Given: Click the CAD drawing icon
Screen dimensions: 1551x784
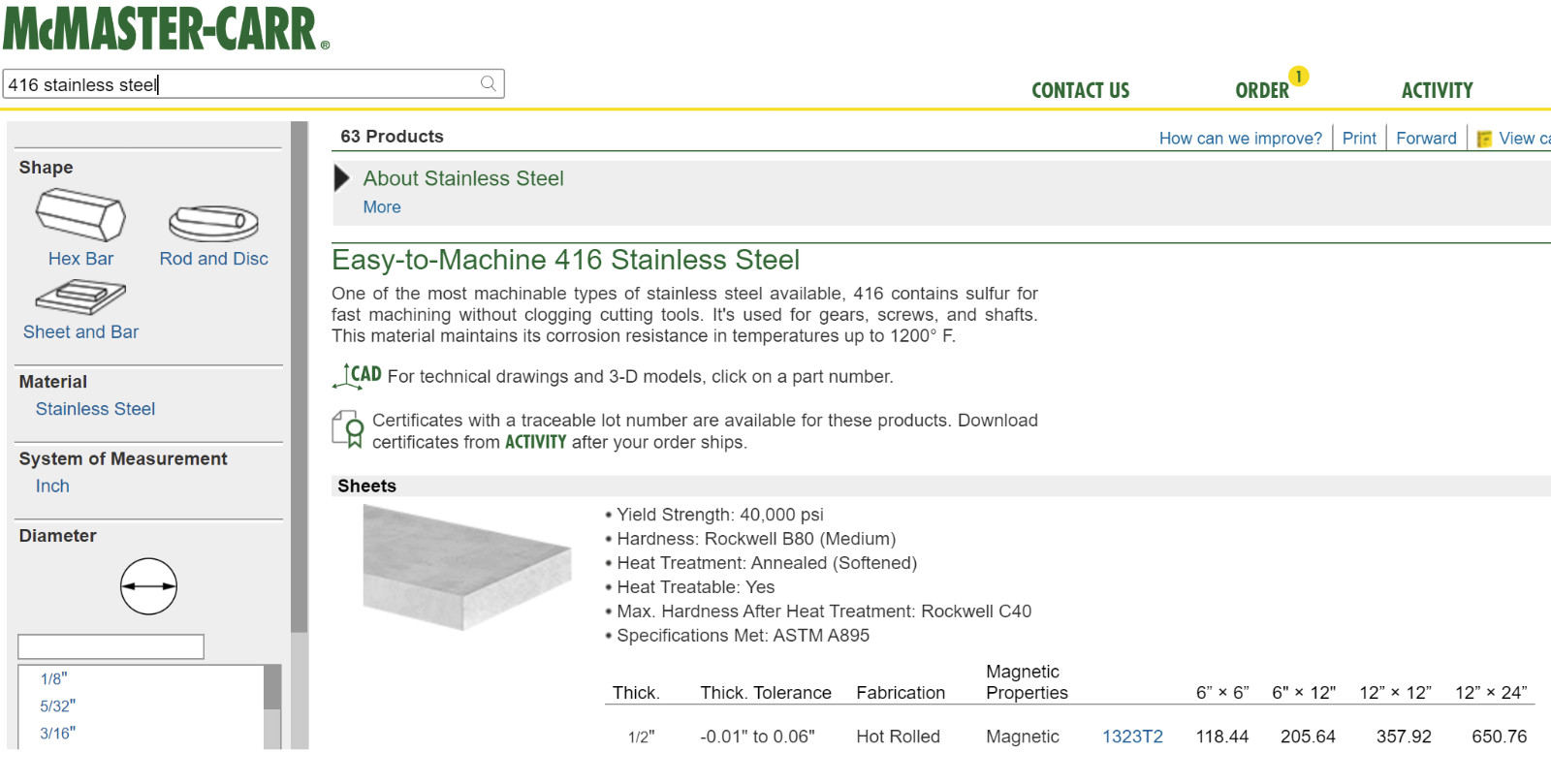Looking at the screenshot, I should [x=357, y=376].
